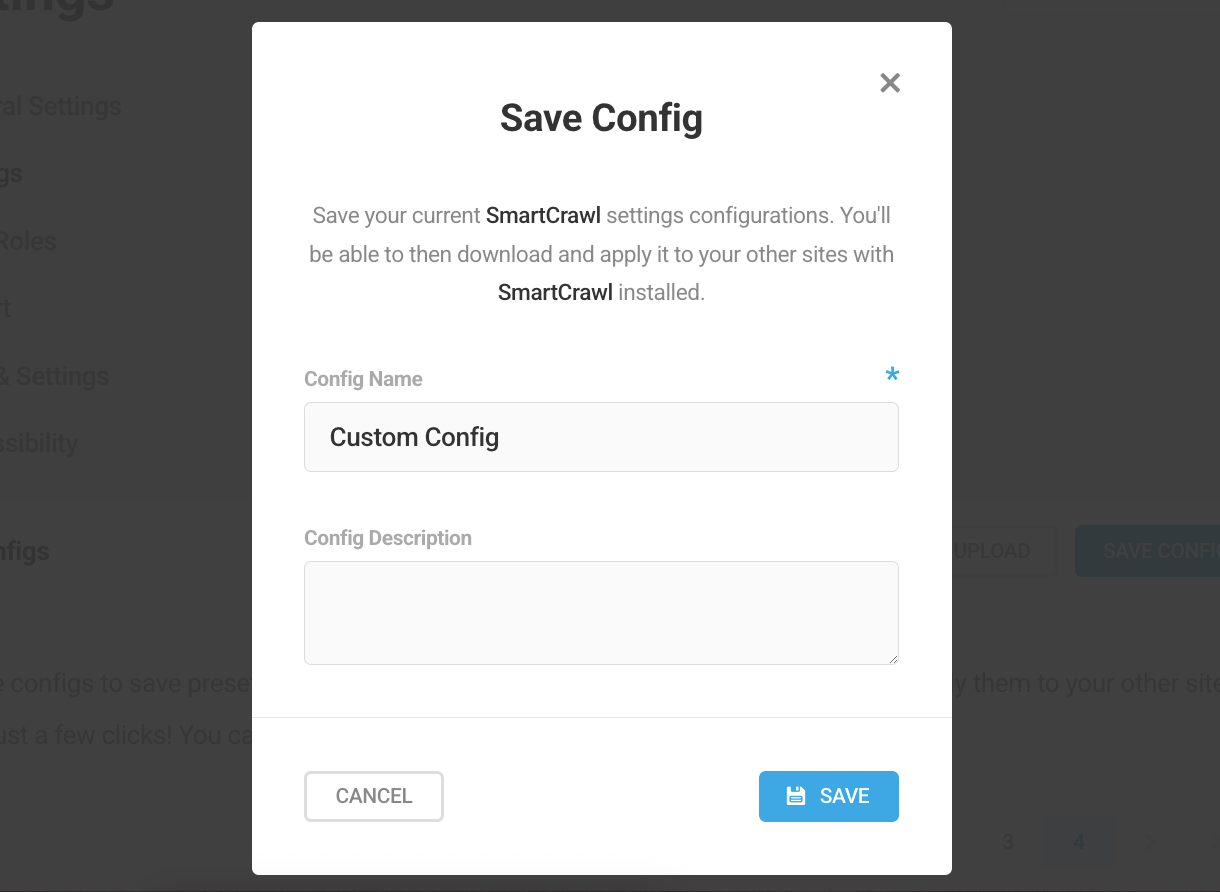Open the Configs section in the sidebar
Image resolution: width=1220 pixels, height=892 pixels.
(24, 551)
